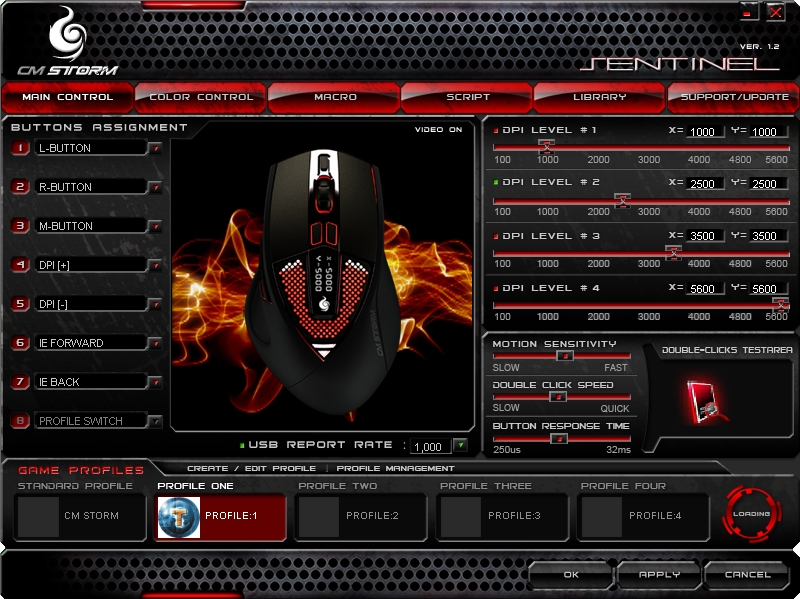Image resolution: width=800 pixels, height=599 pixels.
Task: Open the Macro tab
Action: point(335,97)
